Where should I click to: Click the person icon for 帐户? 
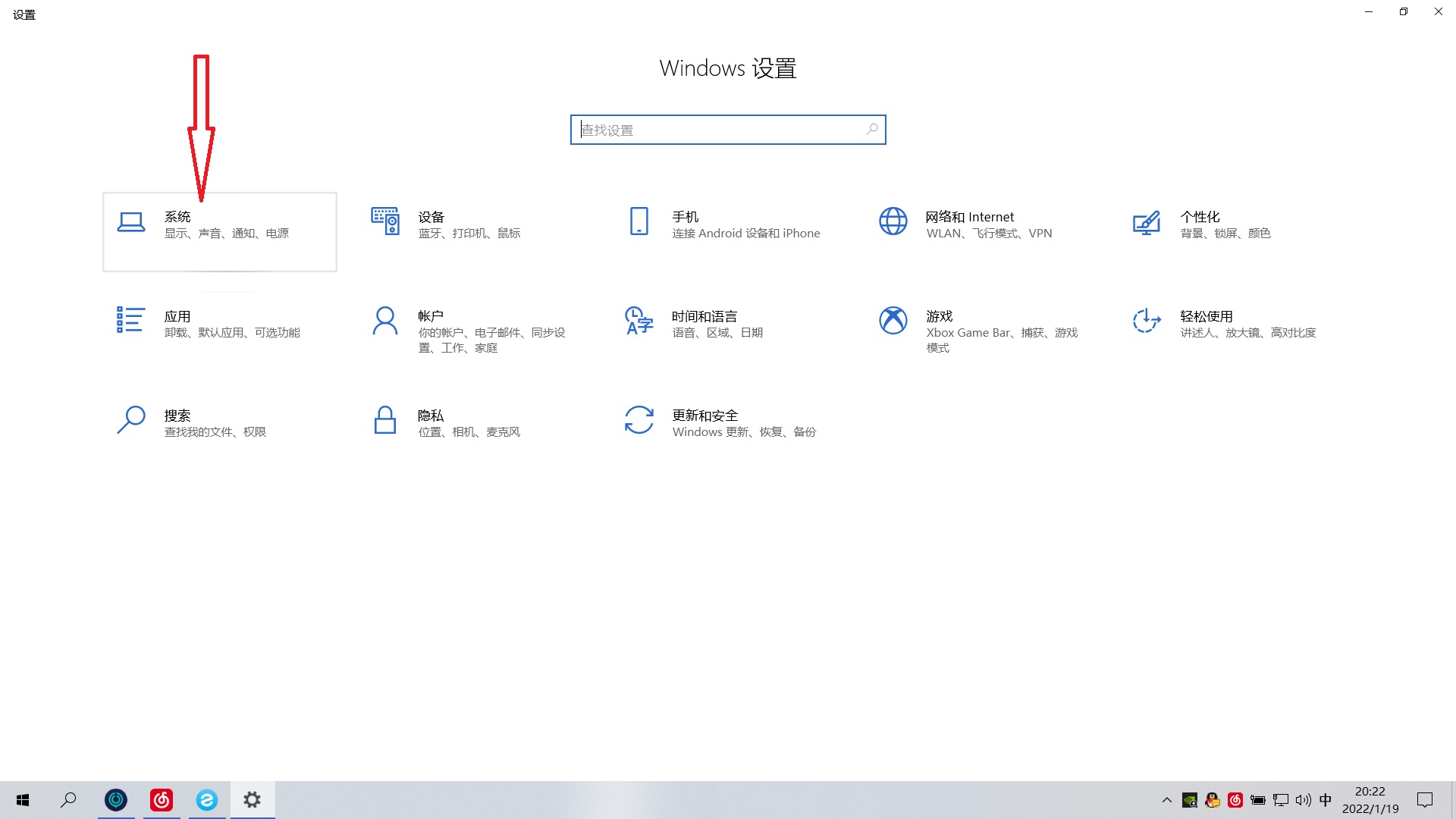tap(385, 321)
